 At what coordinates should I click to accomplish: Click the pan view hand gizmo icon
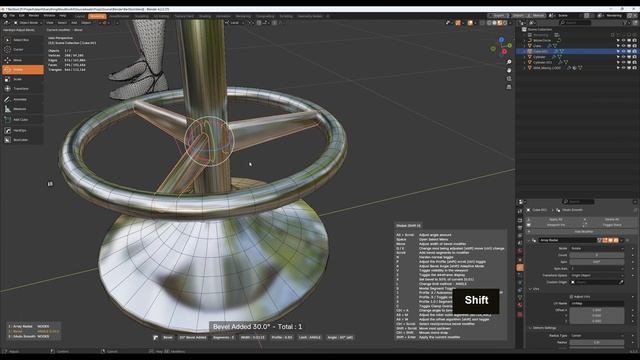coord(509,70)
